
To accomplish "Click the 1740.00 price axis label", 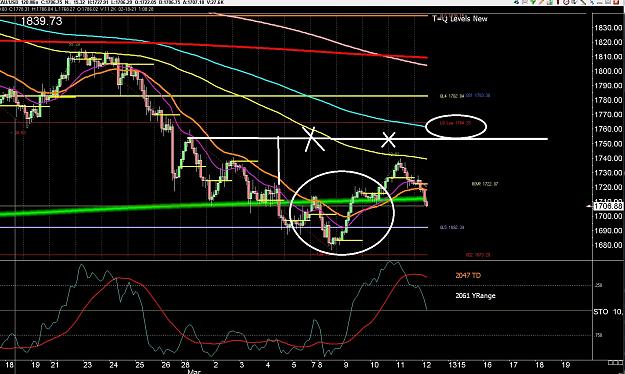I will (608, 158).
